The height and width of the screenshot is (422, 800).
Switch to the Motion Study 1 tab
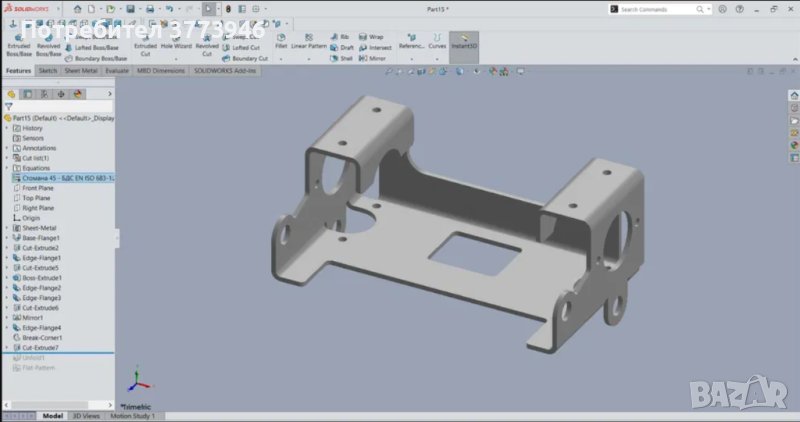(133, 415)
